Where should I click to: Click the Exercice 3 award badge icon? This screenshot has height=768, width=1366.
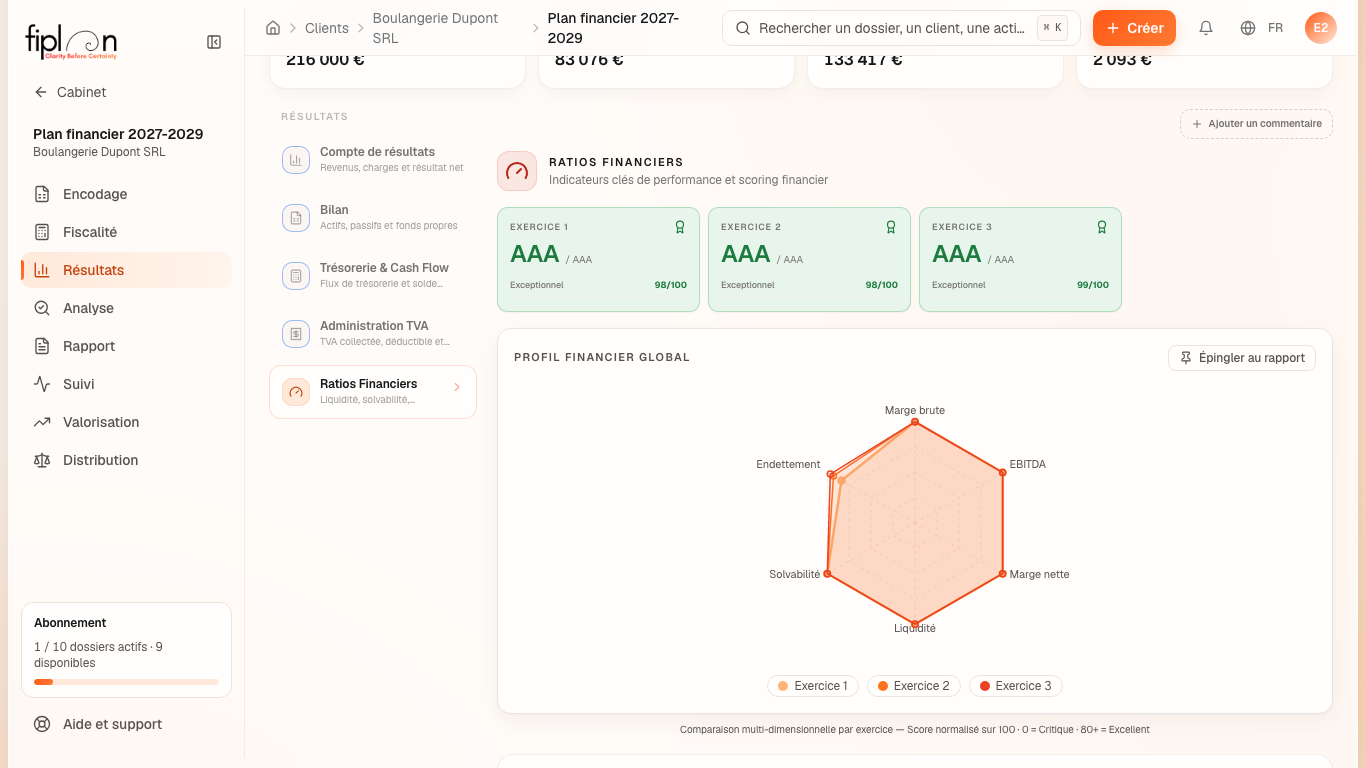(1102, 227)
